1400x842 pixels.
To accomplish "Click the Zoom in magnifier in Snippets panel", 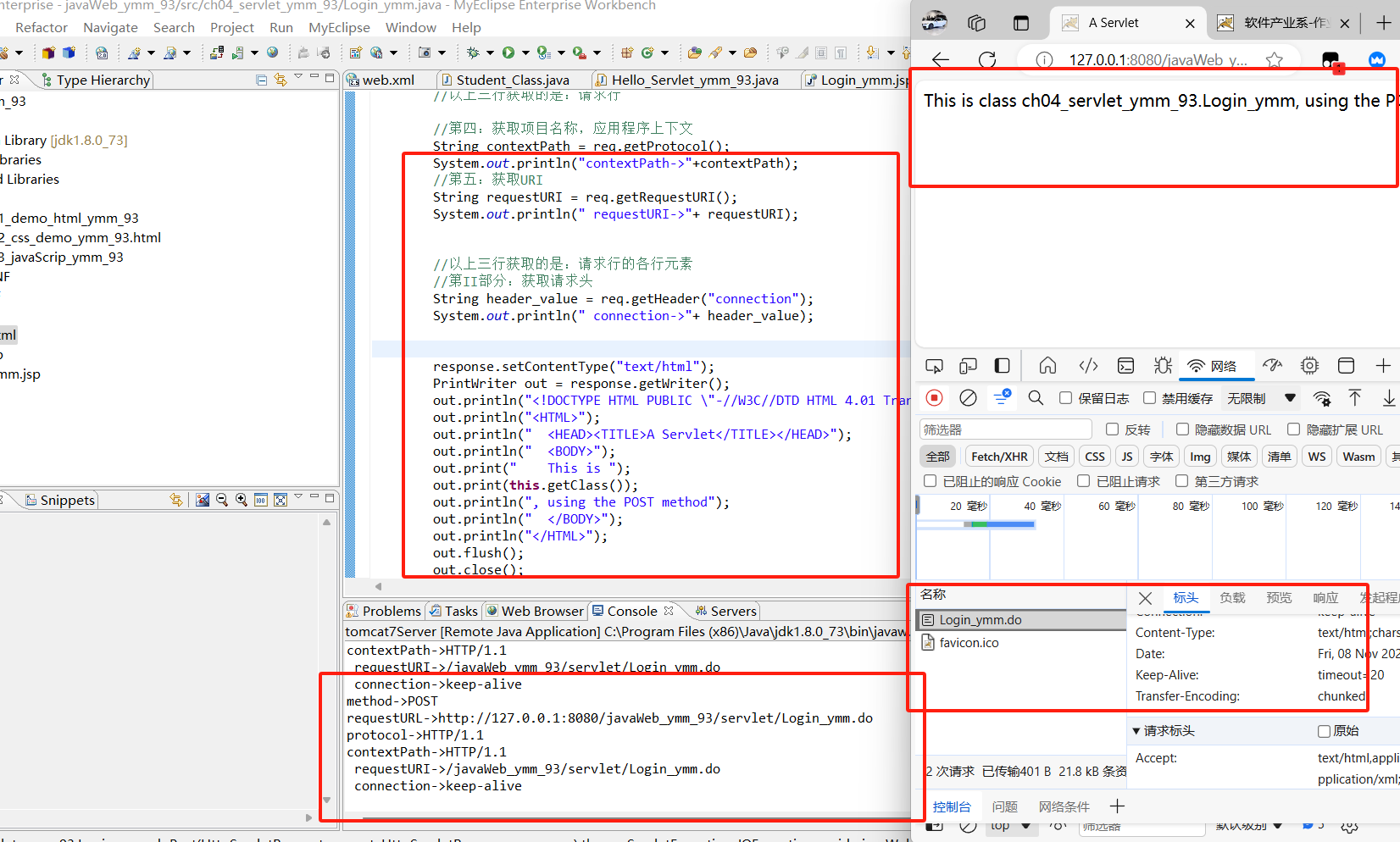I will [x=242, y=500].
